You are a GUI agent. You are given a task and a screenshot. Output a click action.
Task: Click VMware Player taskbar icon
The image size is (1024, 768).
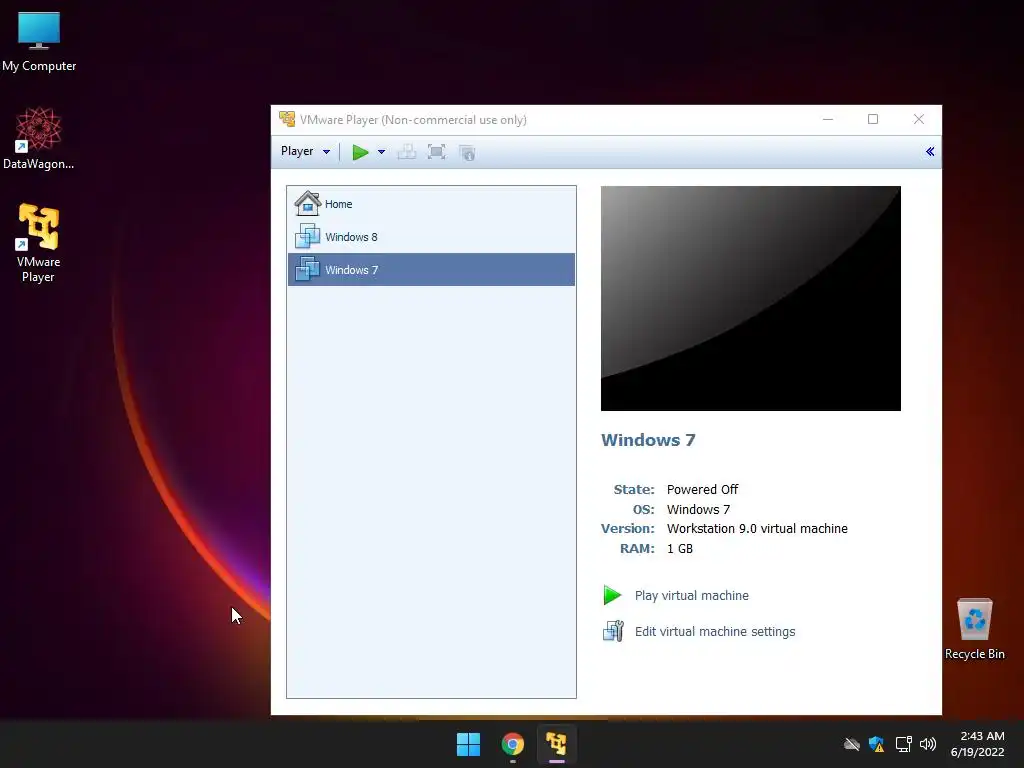click(556, 744)
